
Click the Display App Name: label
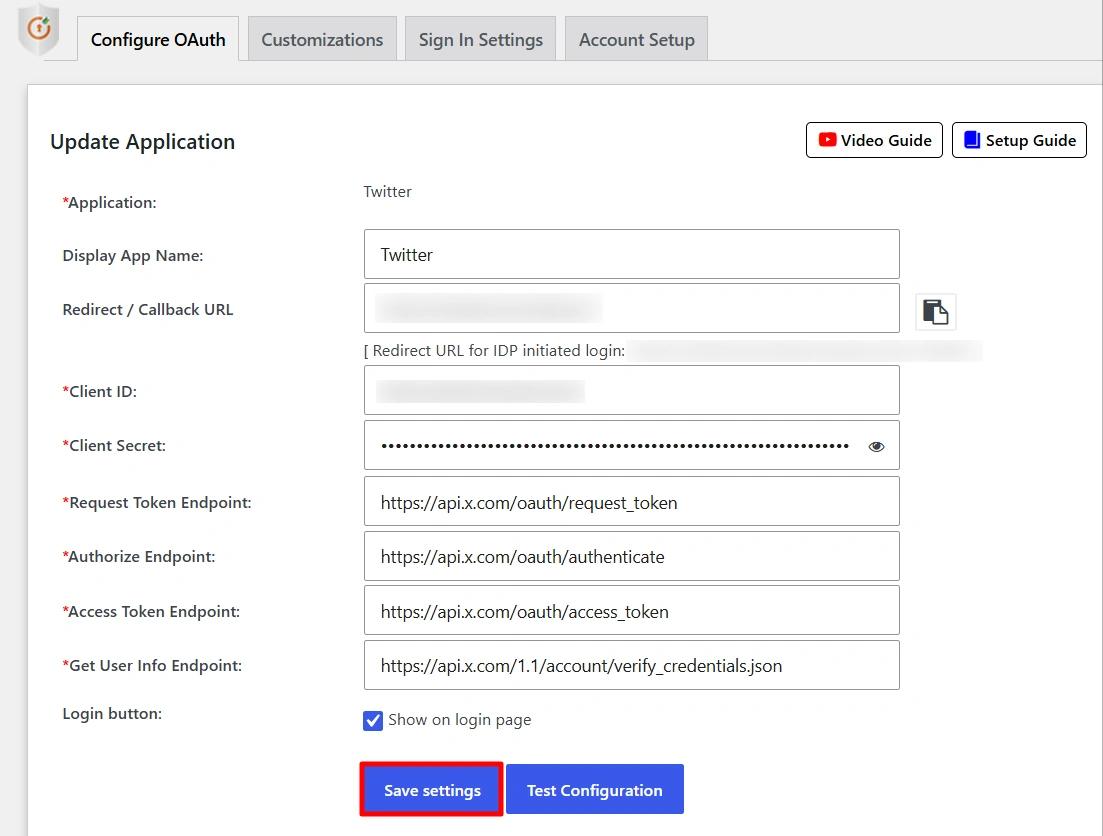click(133, 255)
